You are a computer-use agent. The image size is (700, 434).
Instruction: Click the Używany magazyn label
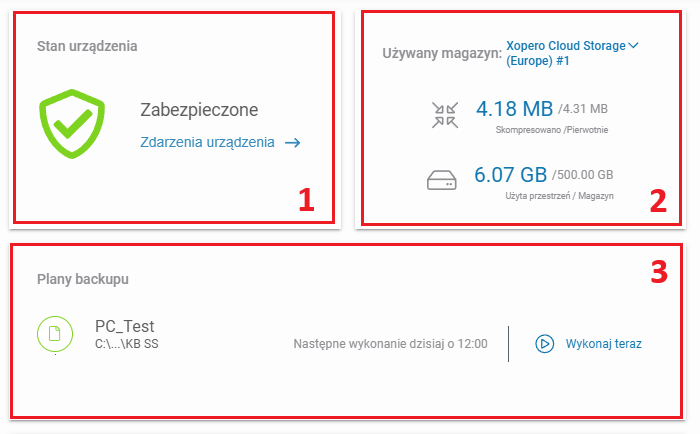(441, 53)
